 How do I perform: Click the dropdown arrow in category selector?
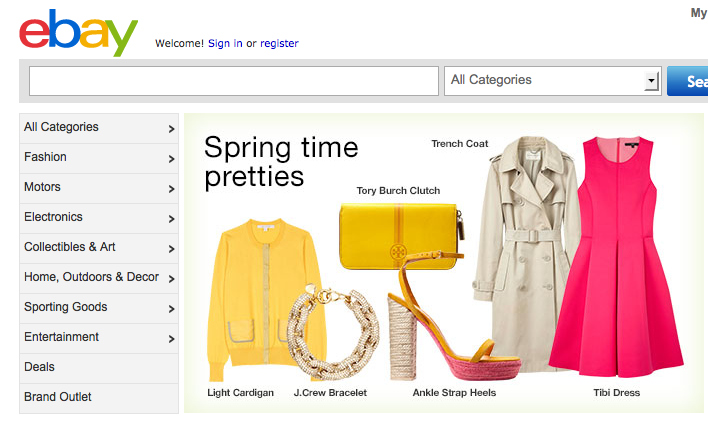(651, 81)
